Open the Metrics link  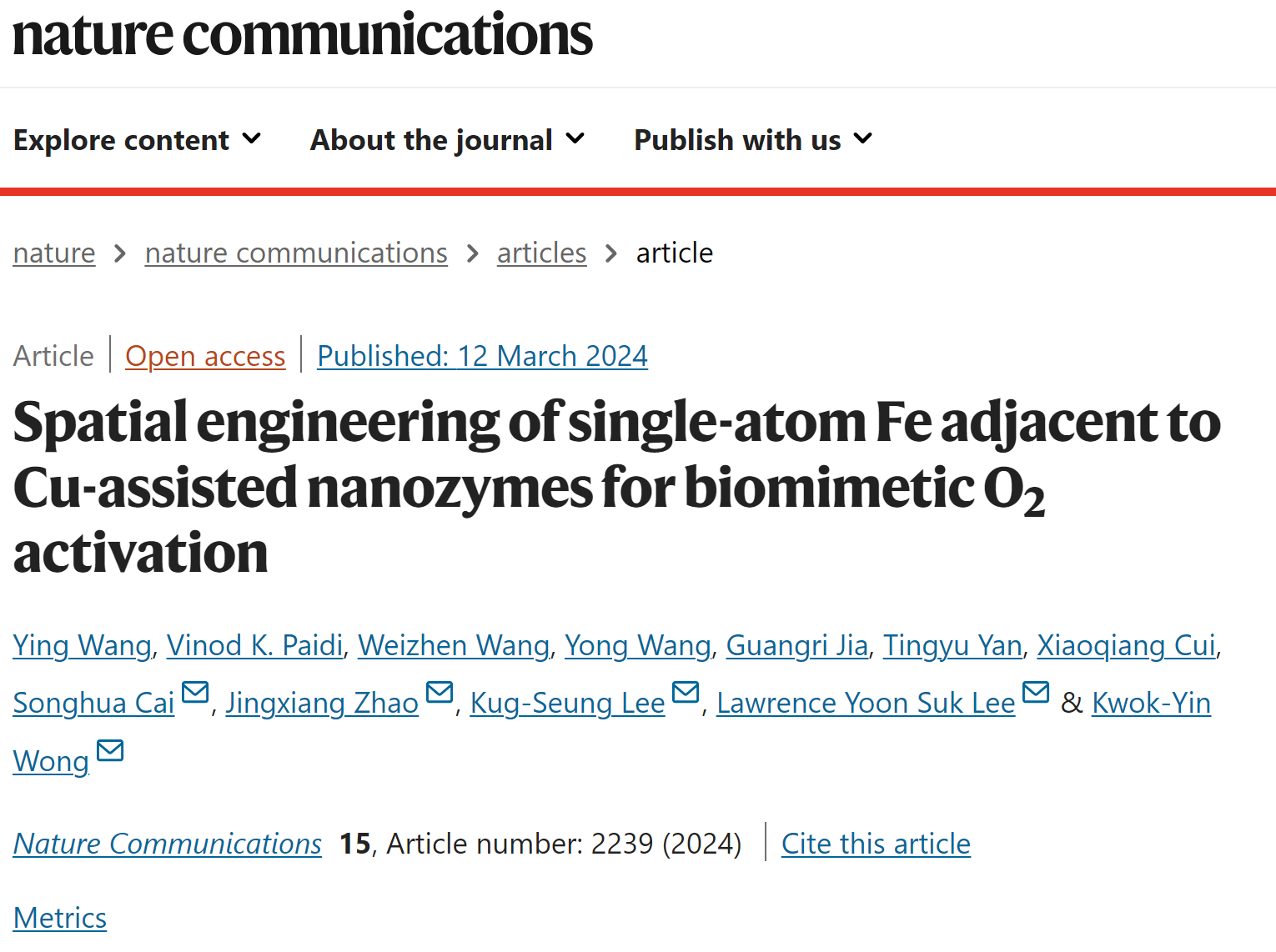point(60,918)
